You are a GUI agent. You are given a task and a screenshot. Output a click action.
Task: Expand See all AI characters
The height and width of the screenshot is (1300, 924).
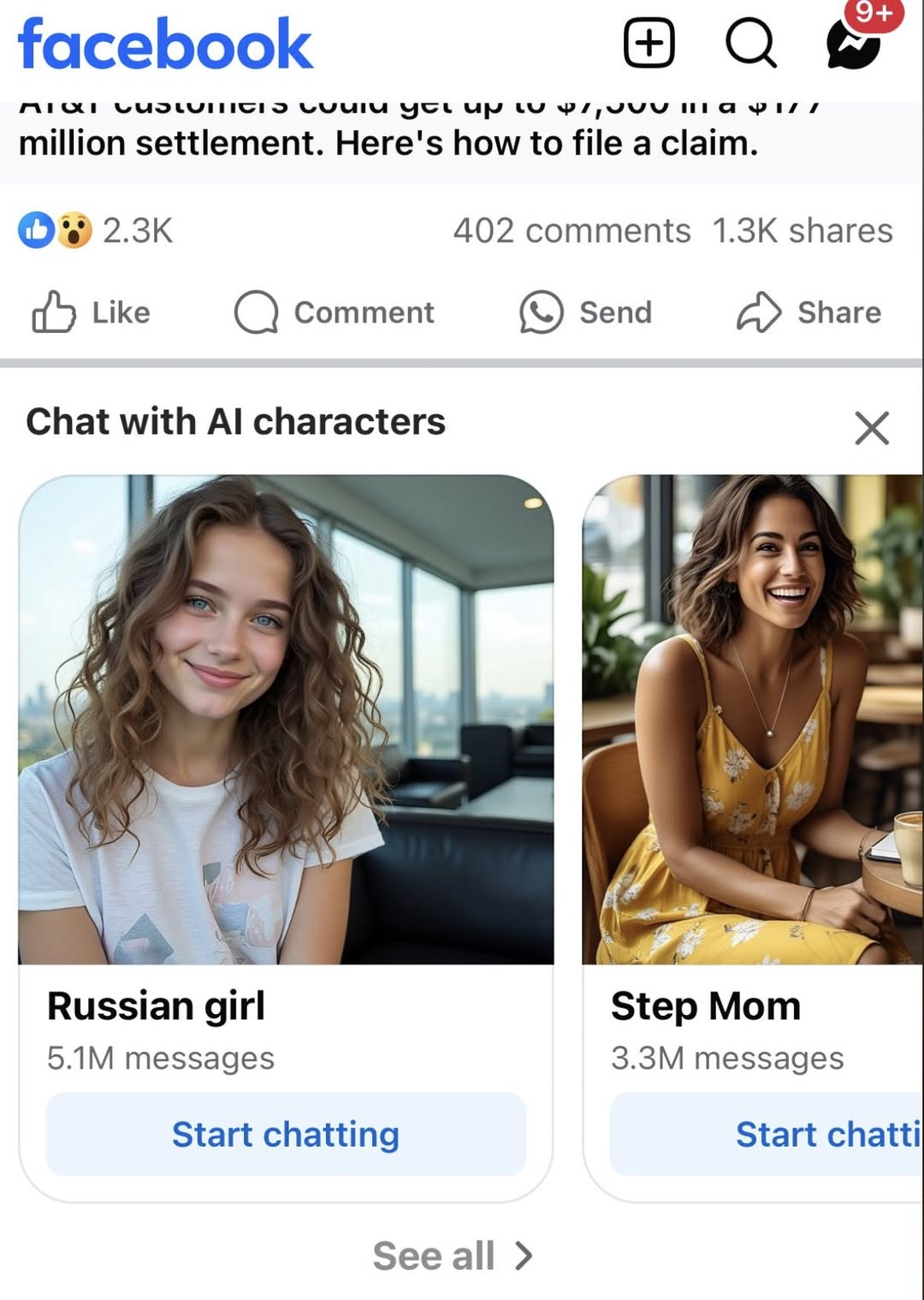click(x=453, y=1255)
